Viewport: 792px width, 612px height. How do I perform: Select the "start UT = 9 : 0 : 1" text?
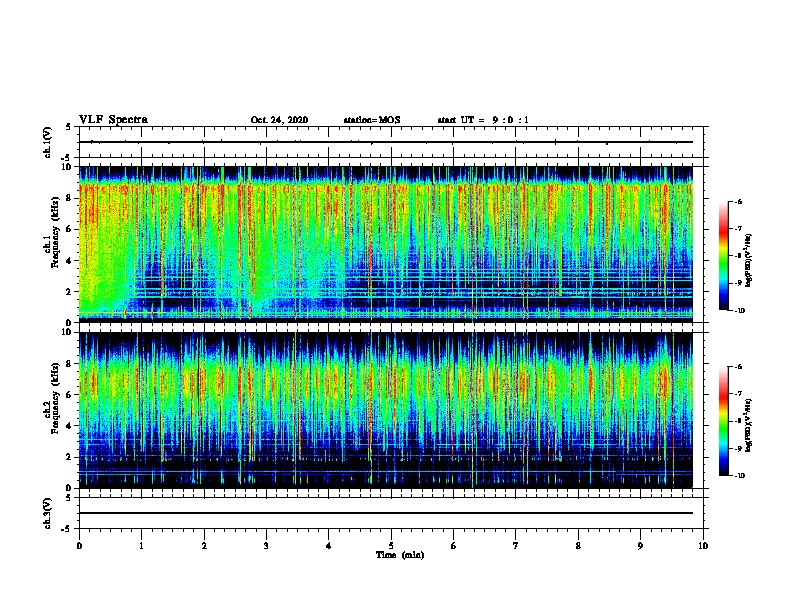pyautogui.click(x=483, y=120)
